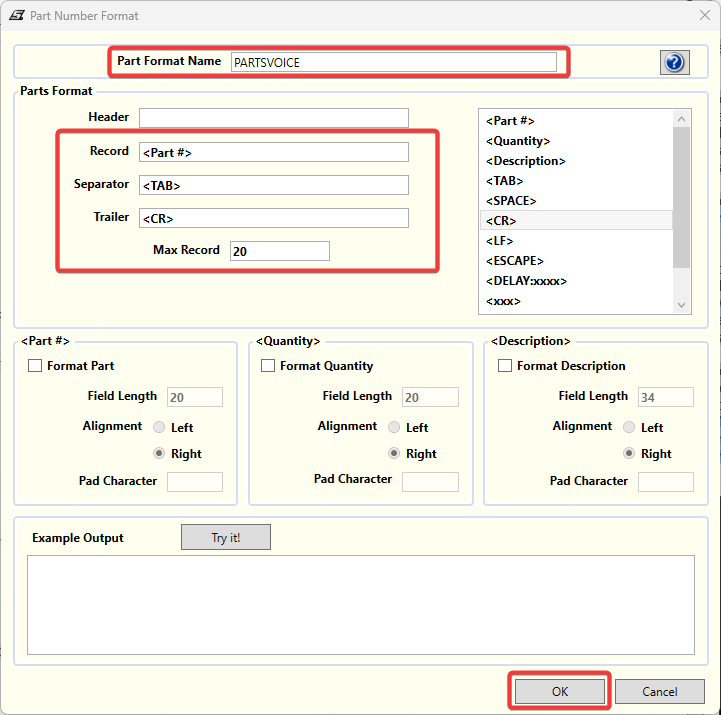Screen dimensions: 721x715
Task: Click the token list scroll down arrow
Action: tap(681, 304)
